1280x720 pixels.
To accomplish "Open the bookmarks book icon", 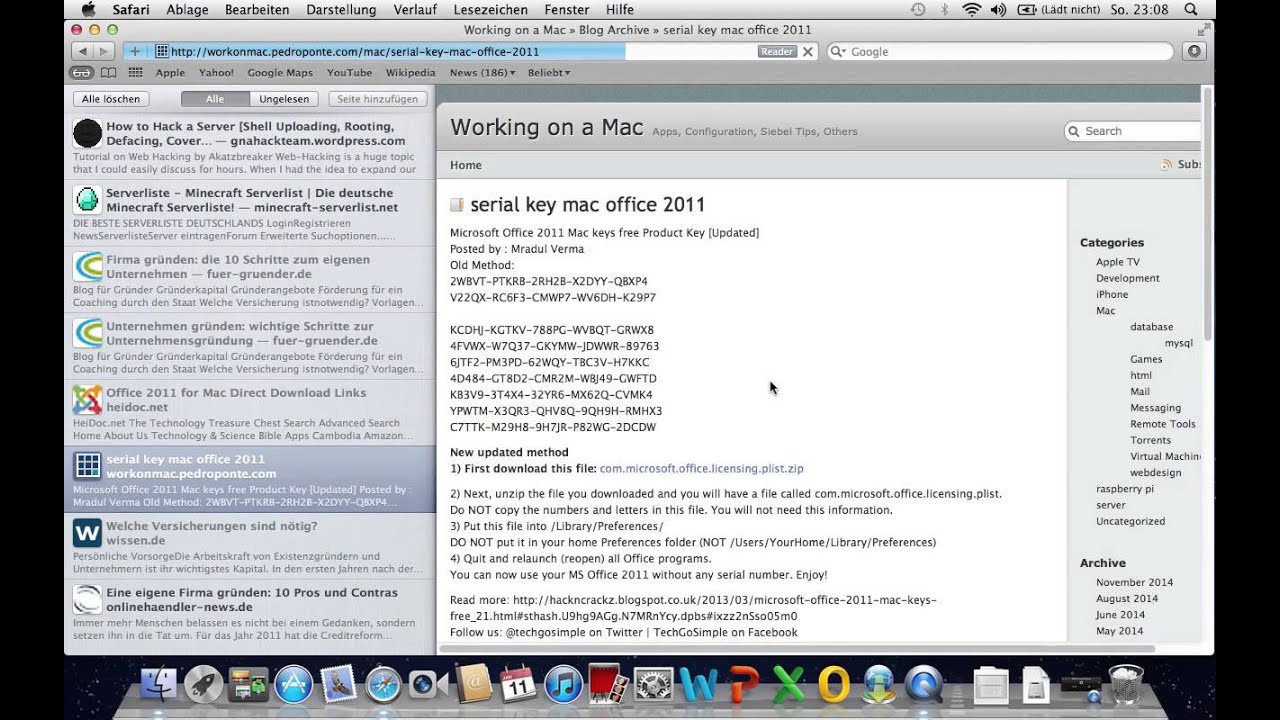I will pos(108,72).
